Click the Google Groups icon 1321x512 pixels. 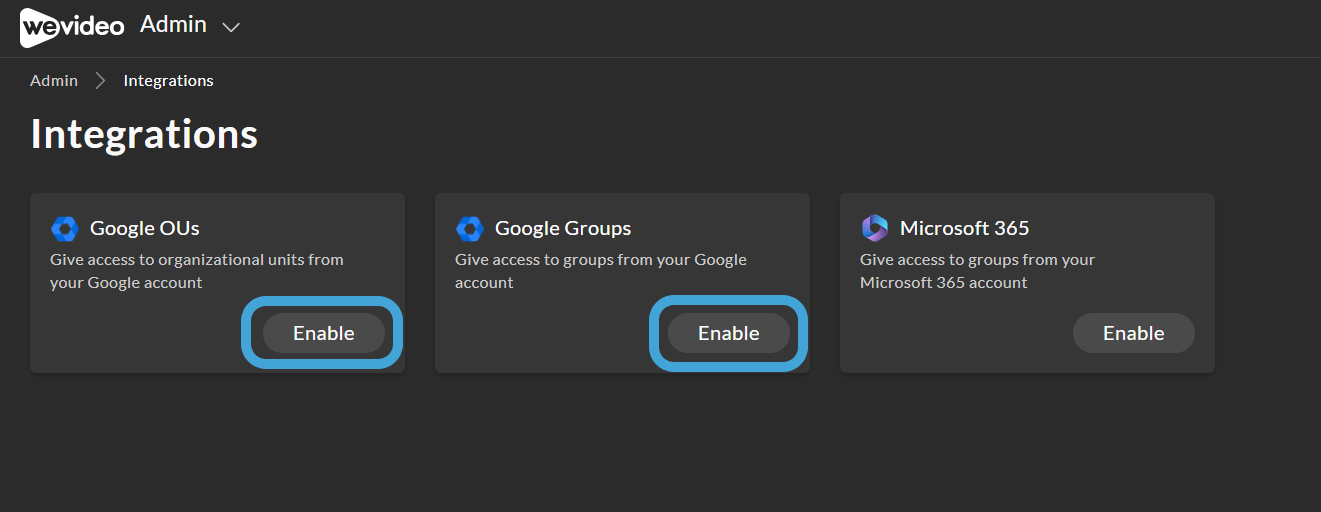tap(469, 229)
